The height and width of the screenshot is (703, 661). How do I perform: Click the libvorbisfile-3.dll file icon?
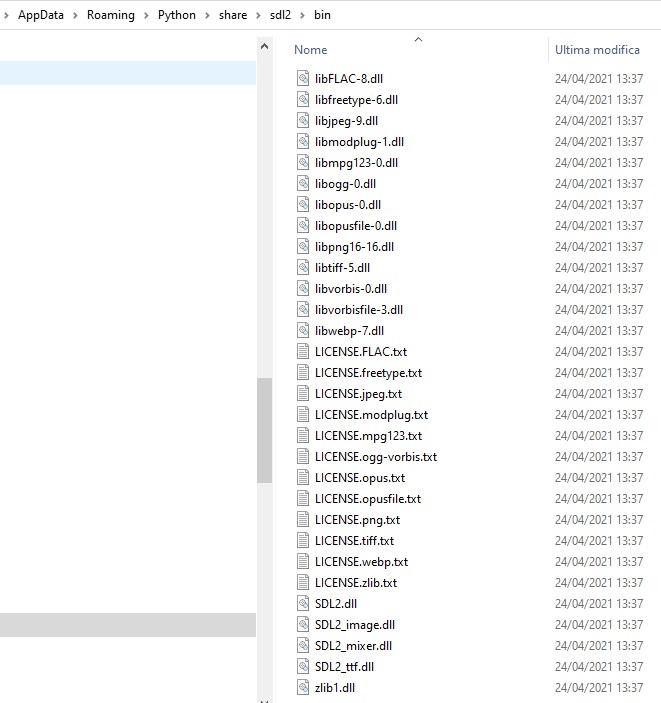click(303, 309)
